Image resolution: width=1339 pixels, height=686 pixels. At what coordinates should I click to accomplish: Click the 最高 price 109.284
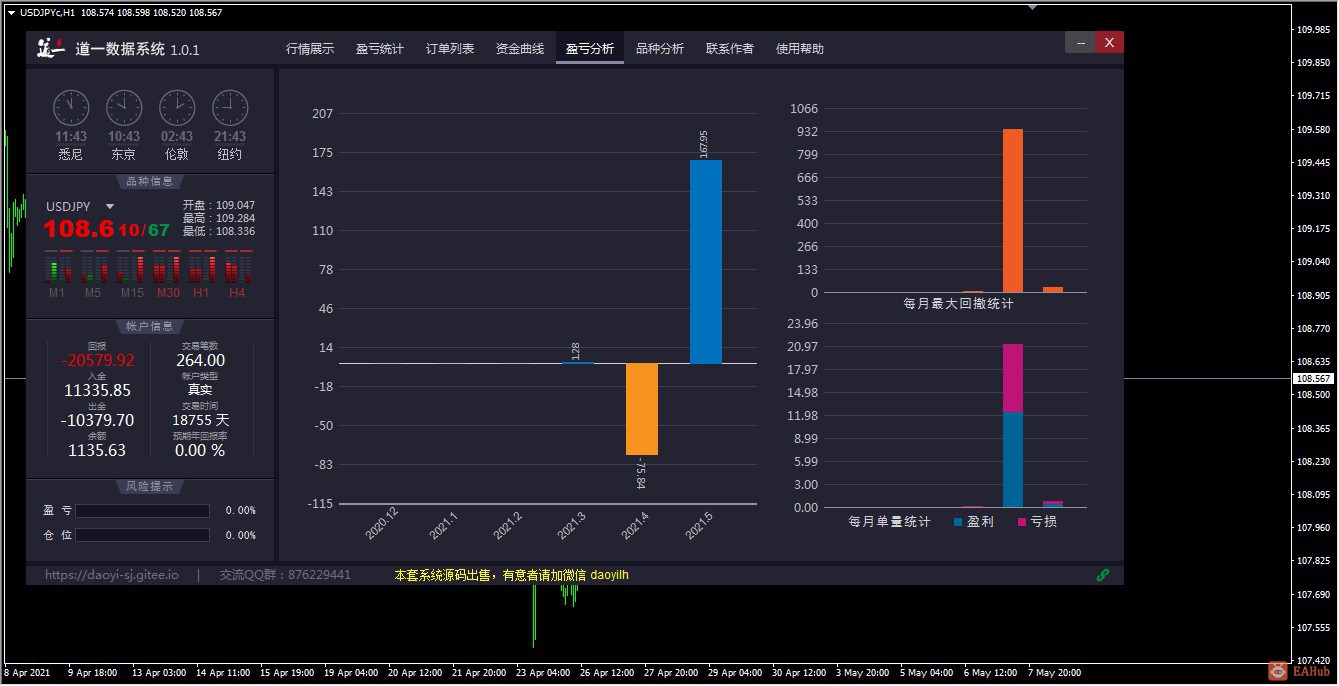click(235, 218)
